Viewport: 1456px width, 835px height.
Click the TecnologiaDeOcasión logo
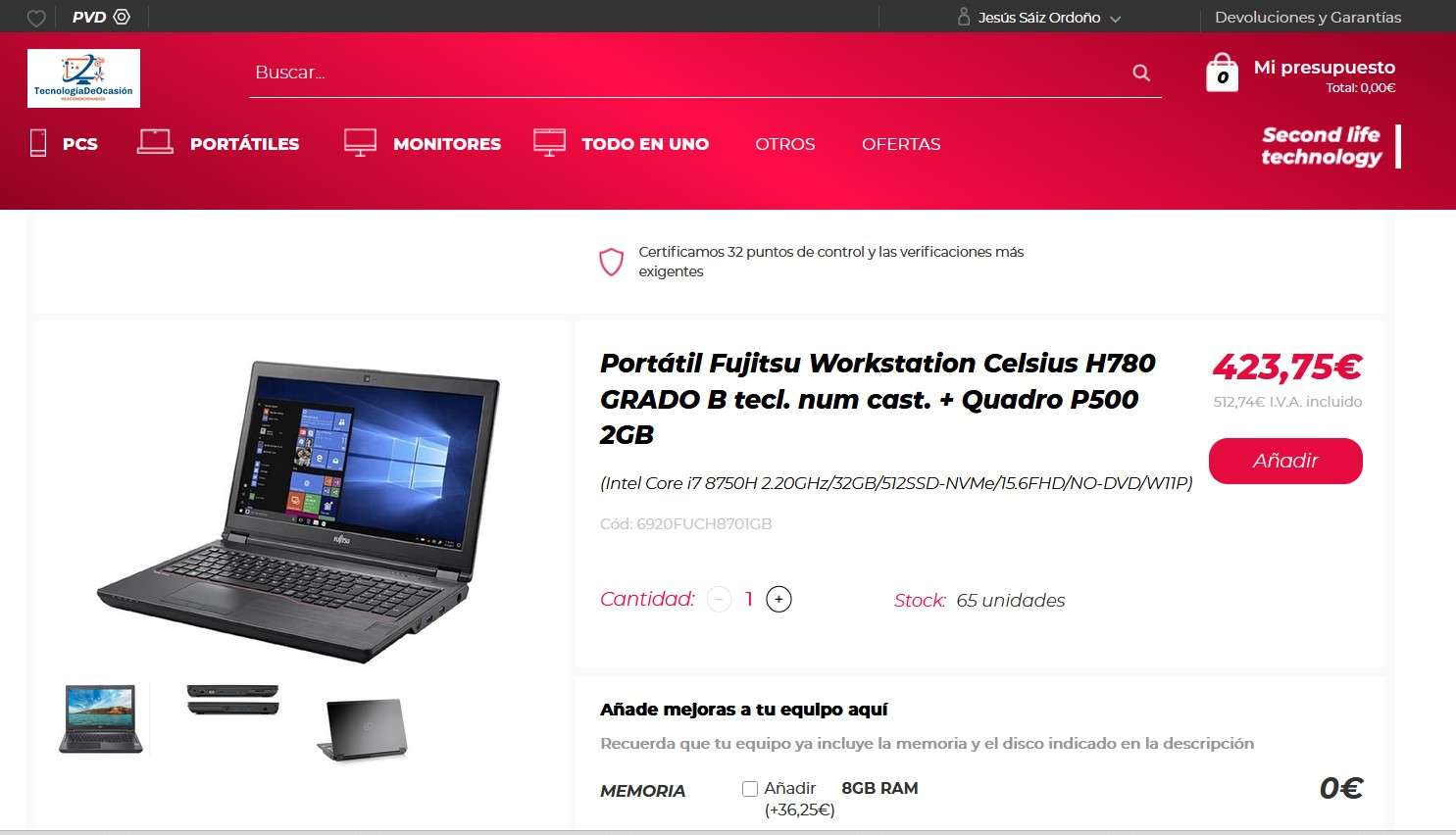click(x=83, y=78)
